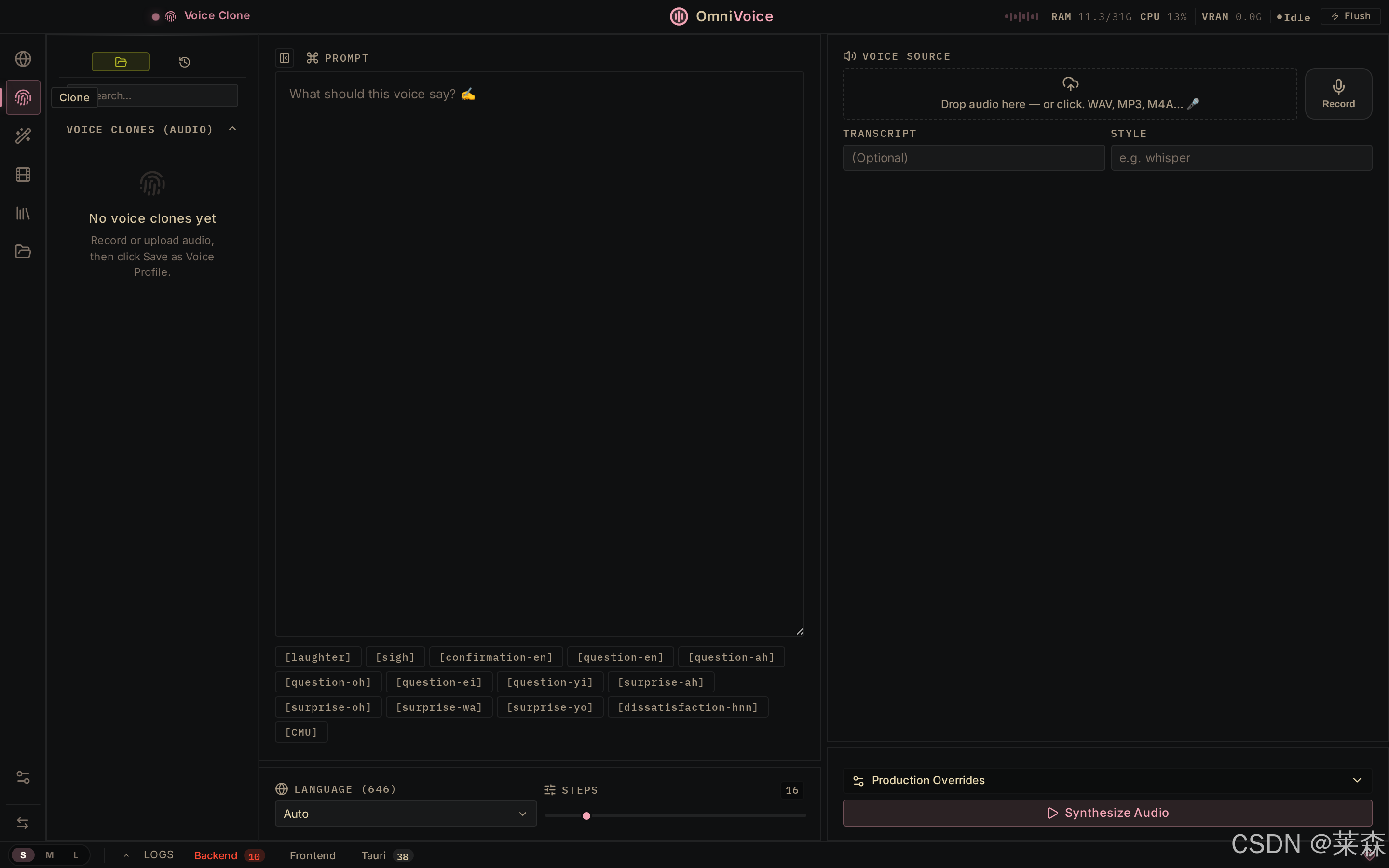Open the Language Auto dropdown

click(x=406, y=814)
